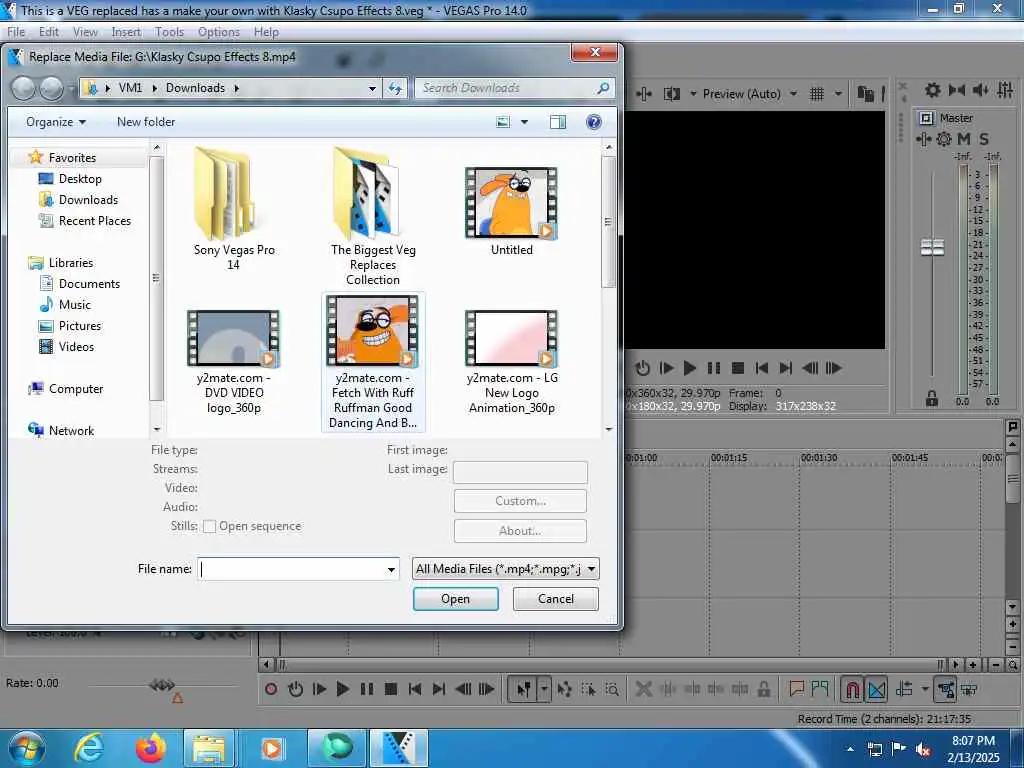
Task: Click the Master FX icon under Master label
Action: coord(923,138)
